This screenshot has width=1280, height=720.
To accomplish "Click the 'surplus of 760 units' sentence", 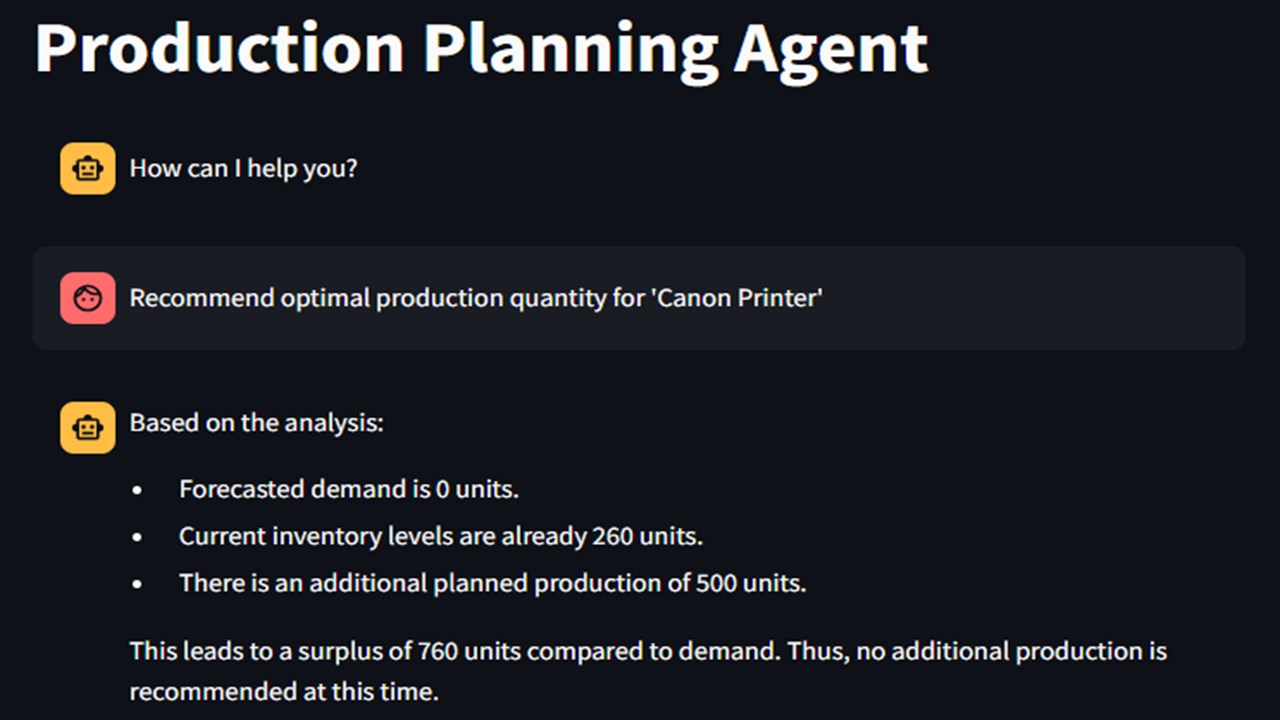I will click(454, 652).
